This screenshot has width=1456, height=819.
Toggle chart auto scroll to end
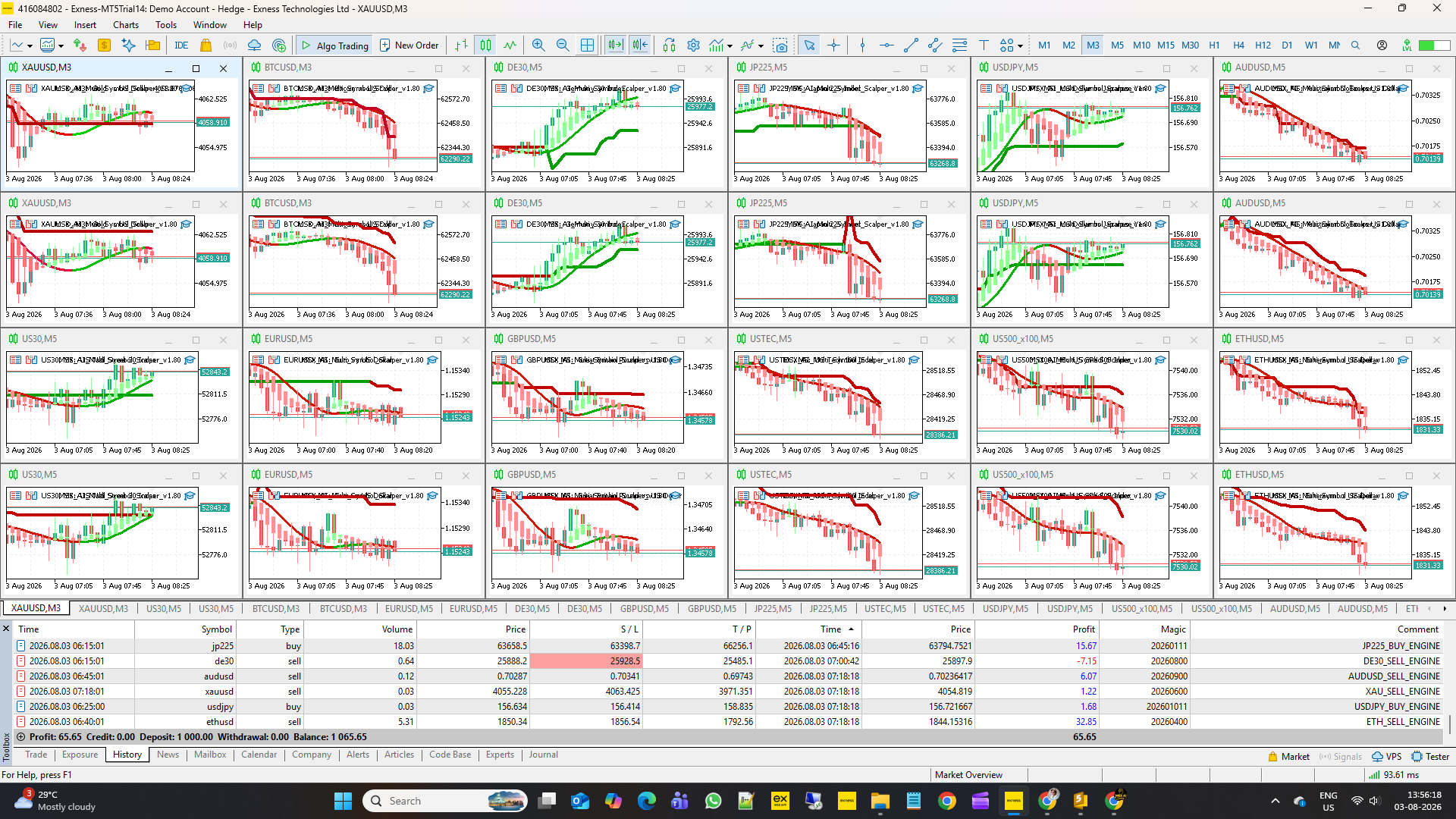pyautogui.click(x=615, y=45)
